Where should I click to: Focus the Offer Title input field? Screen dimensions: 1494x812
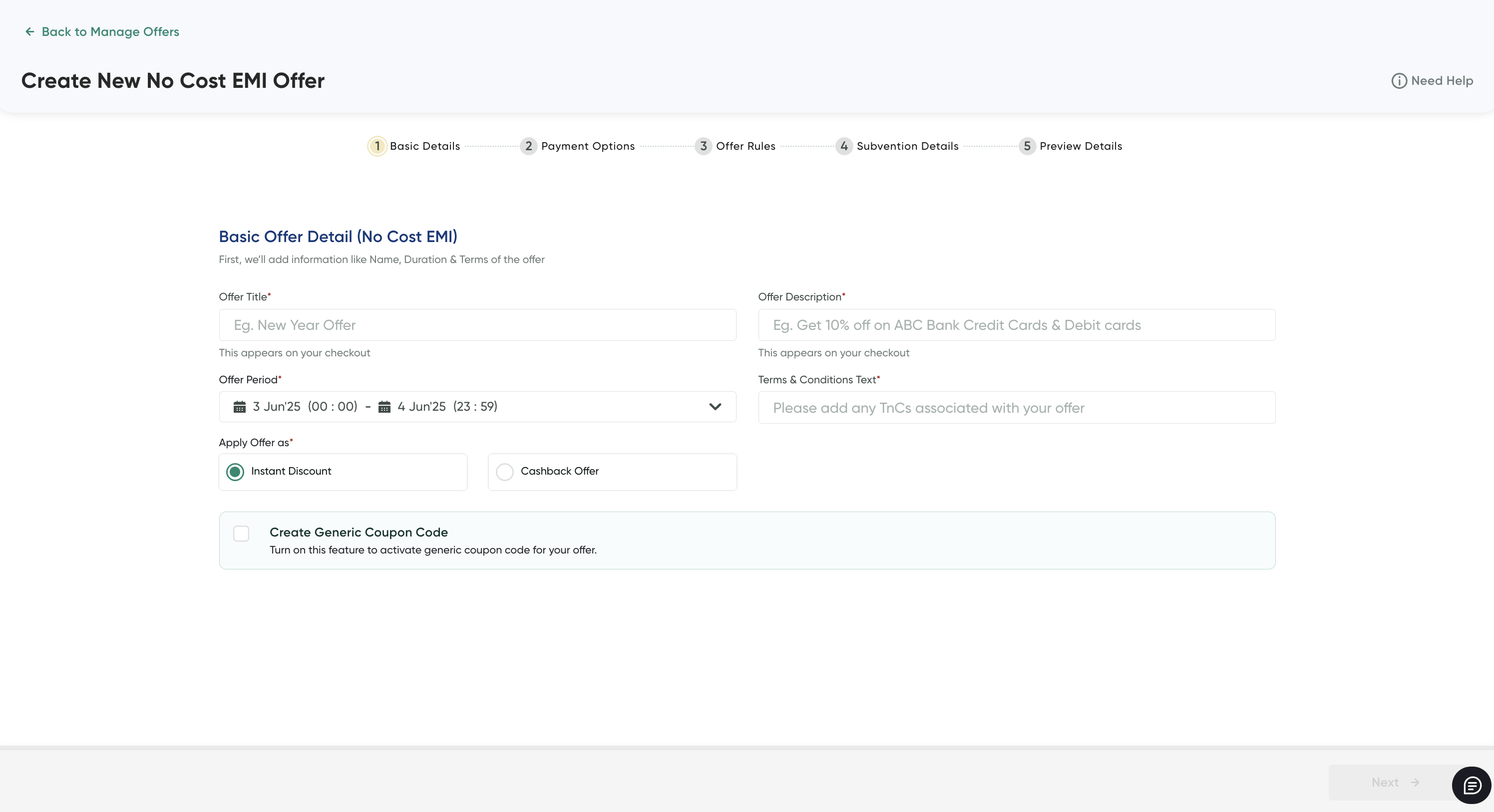click(x=477, y=325)
